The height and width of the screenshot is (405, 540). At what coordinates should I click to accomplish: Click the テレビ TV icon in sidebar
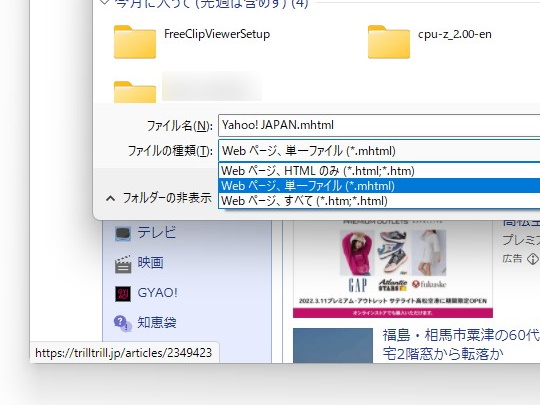123,233
